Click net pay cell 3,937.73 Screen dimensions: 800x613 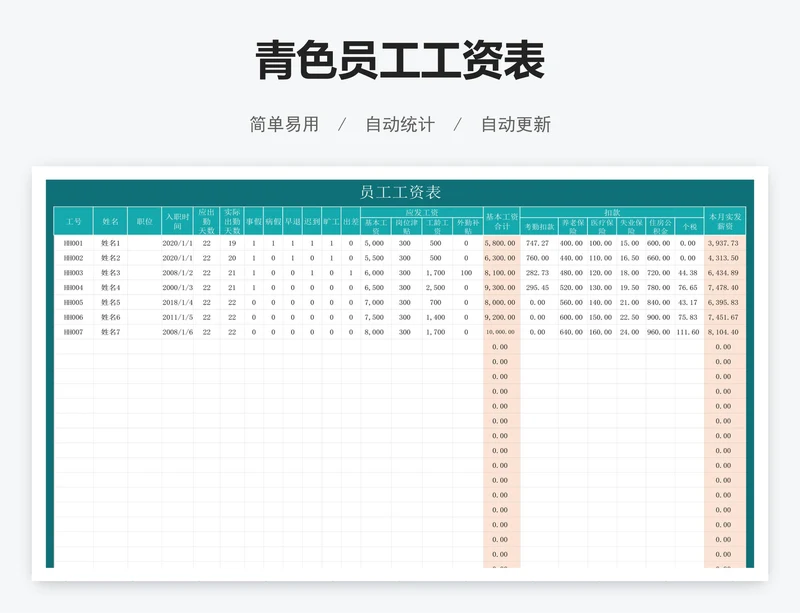pos(723,243)
